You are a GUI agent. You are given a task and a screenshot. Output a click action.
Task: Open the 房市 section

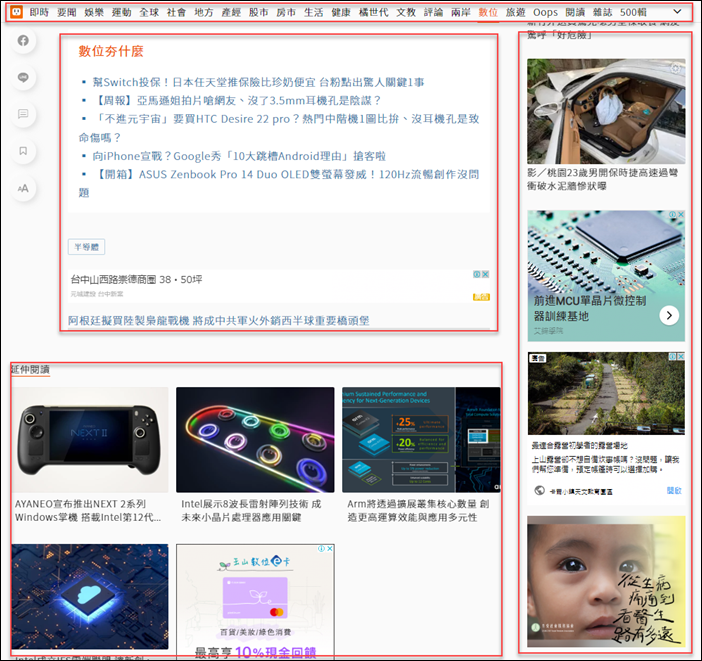(286, 12)
